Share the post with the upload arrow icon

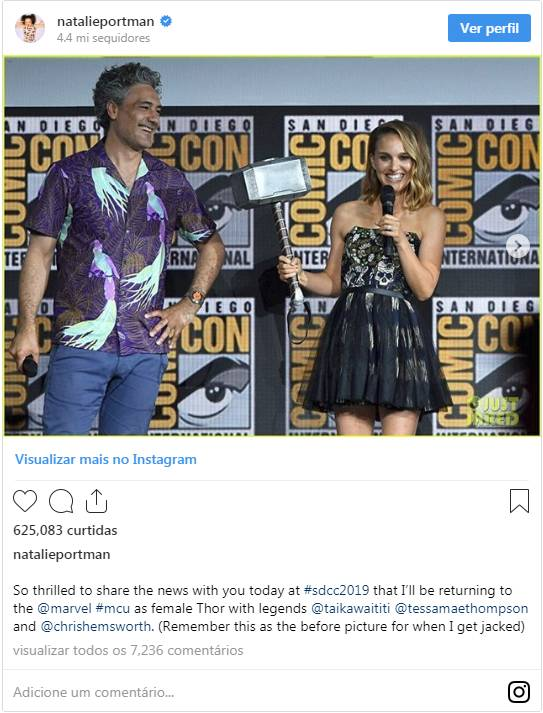point(96,501)
